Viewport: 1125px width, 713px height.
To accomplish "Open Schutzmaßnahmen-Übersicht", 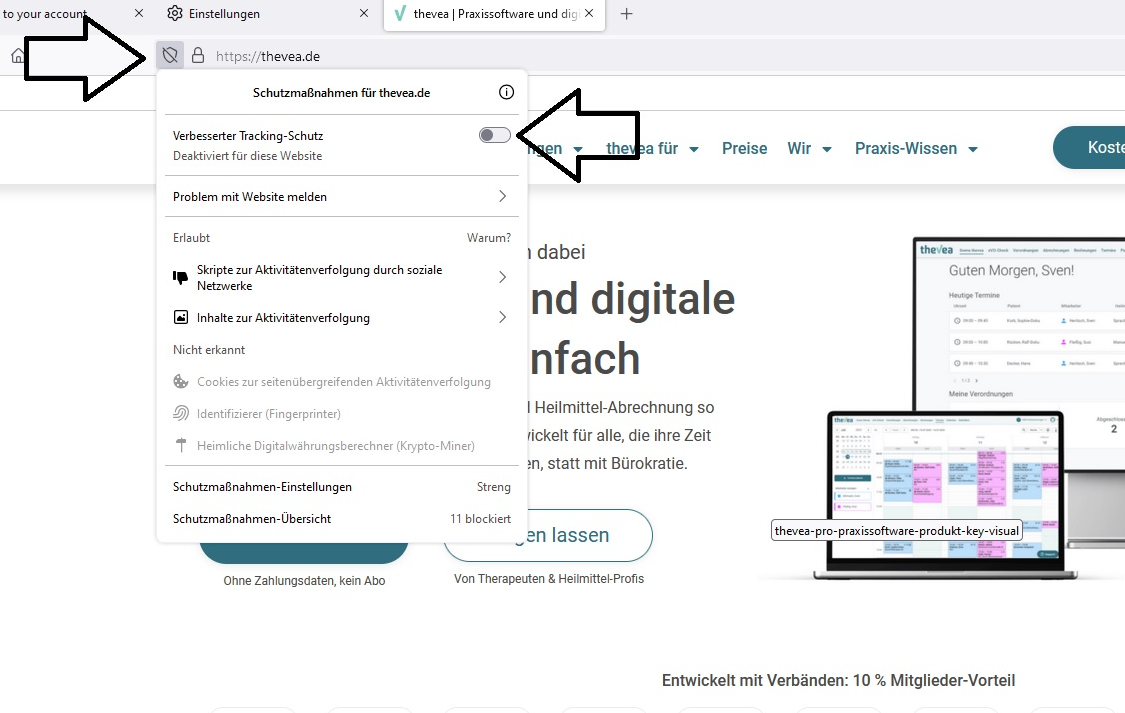I will click(342, 519).
